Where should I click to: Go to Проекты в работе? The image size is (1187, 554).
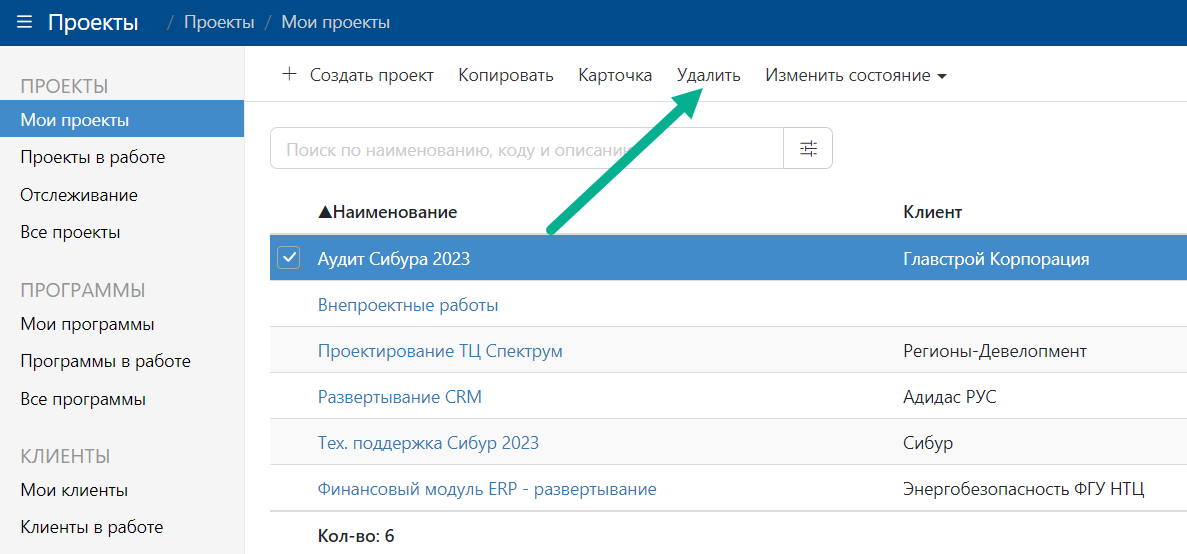coord(92,157)
